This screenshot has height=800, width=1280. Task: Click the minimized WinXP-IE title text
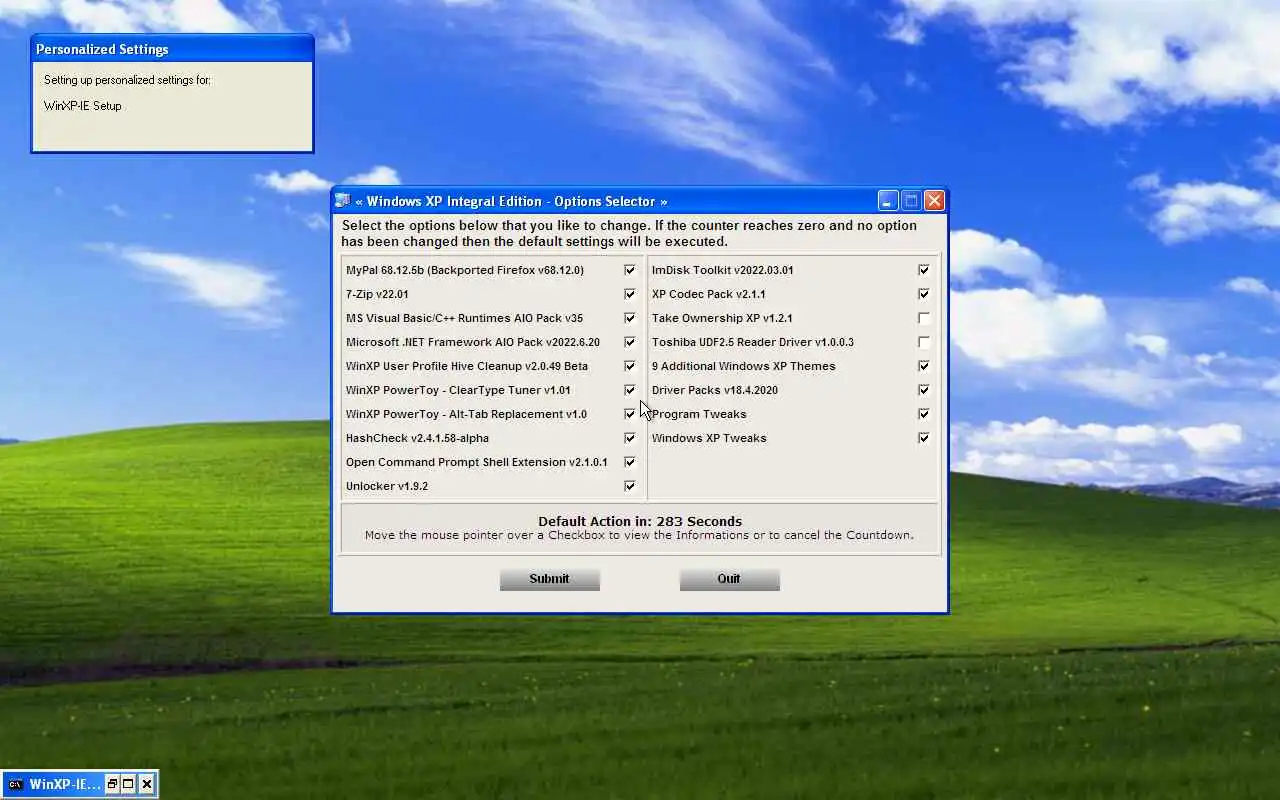tap(65, 784)
